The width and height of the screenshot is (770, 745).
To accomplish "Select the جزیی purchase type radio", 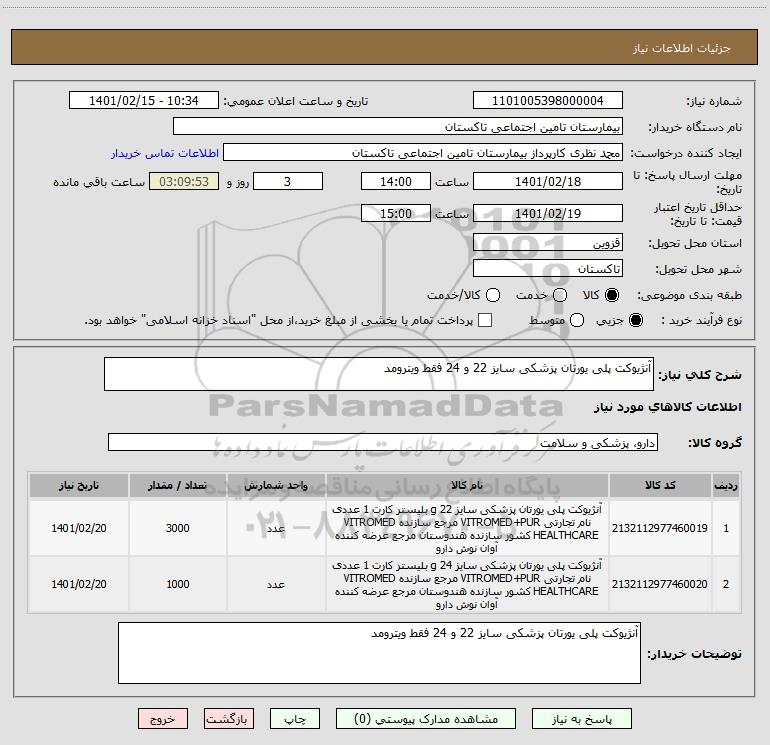I will click(635, 320).
